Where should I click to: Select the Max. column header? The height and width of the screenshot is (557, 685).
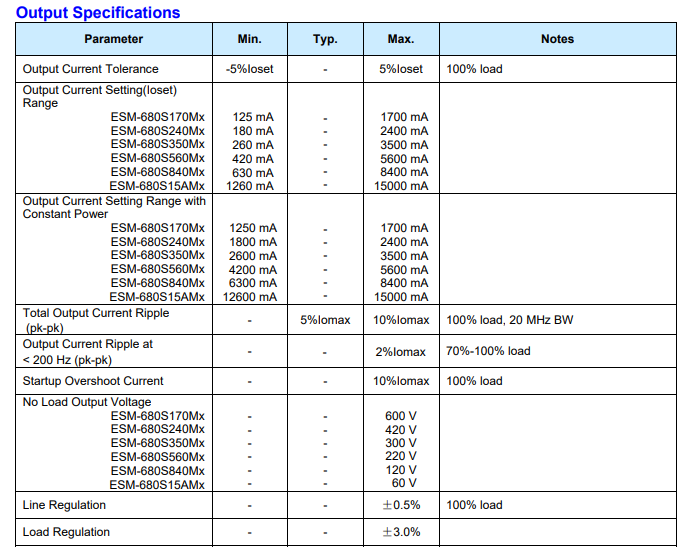click(401, 39)
